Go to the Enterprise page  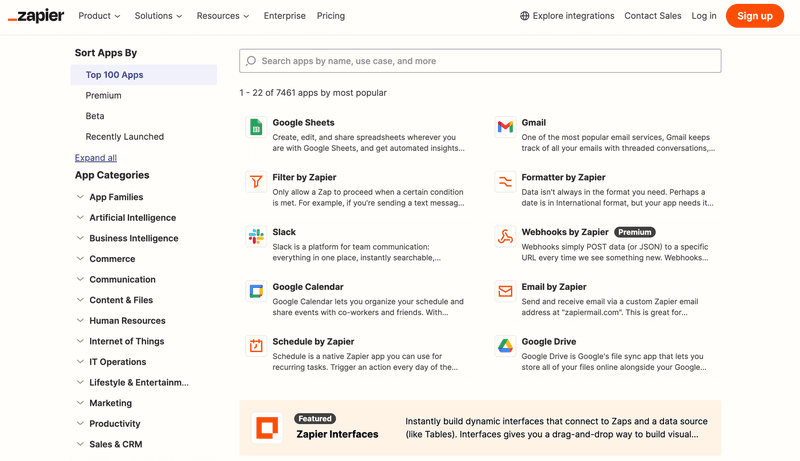click(x=285, y=16)
